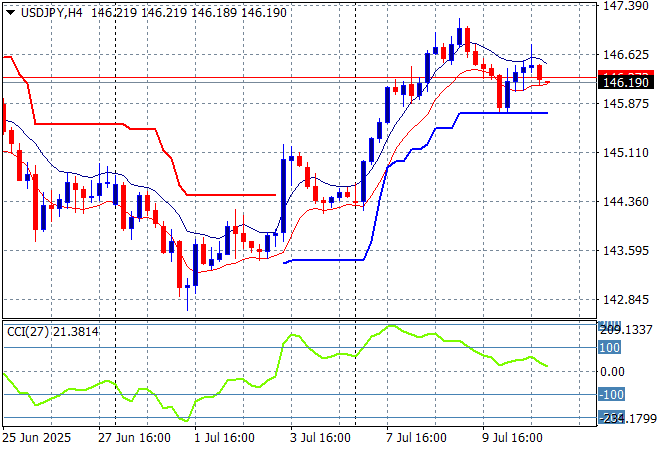Click the 143.595 price scale label
Screen dimensions: 660x450
click(625, 250)
